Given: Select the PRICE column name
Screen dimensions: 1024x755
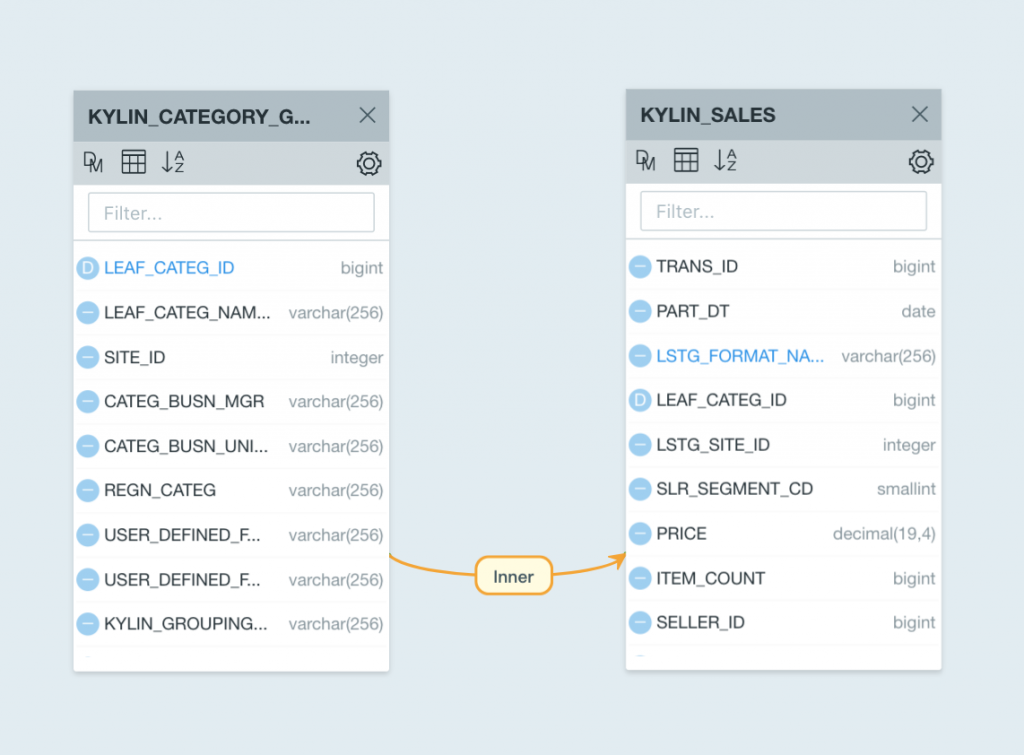Looking at the screenshot, I should [x=681, y=534].
